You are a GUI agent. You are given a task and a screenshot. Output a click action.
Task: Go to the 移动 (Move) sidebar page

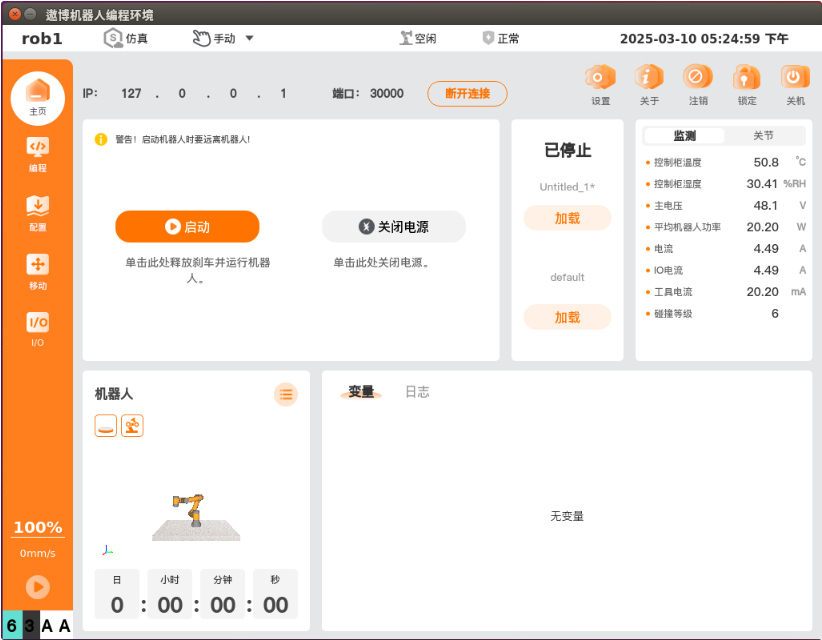point(37,270)
